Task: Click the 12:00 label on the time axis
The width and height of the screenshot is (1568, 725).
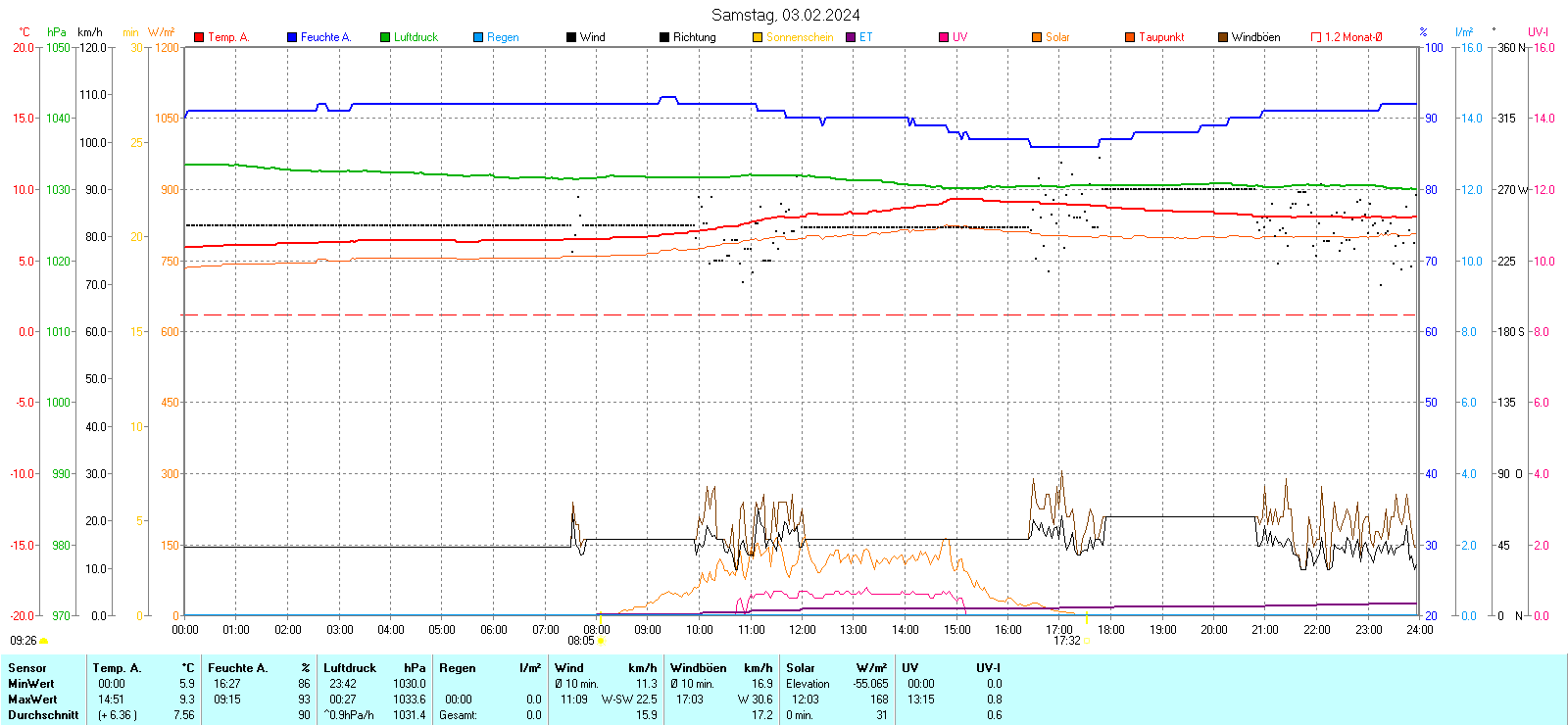Action: pos(802,630)
